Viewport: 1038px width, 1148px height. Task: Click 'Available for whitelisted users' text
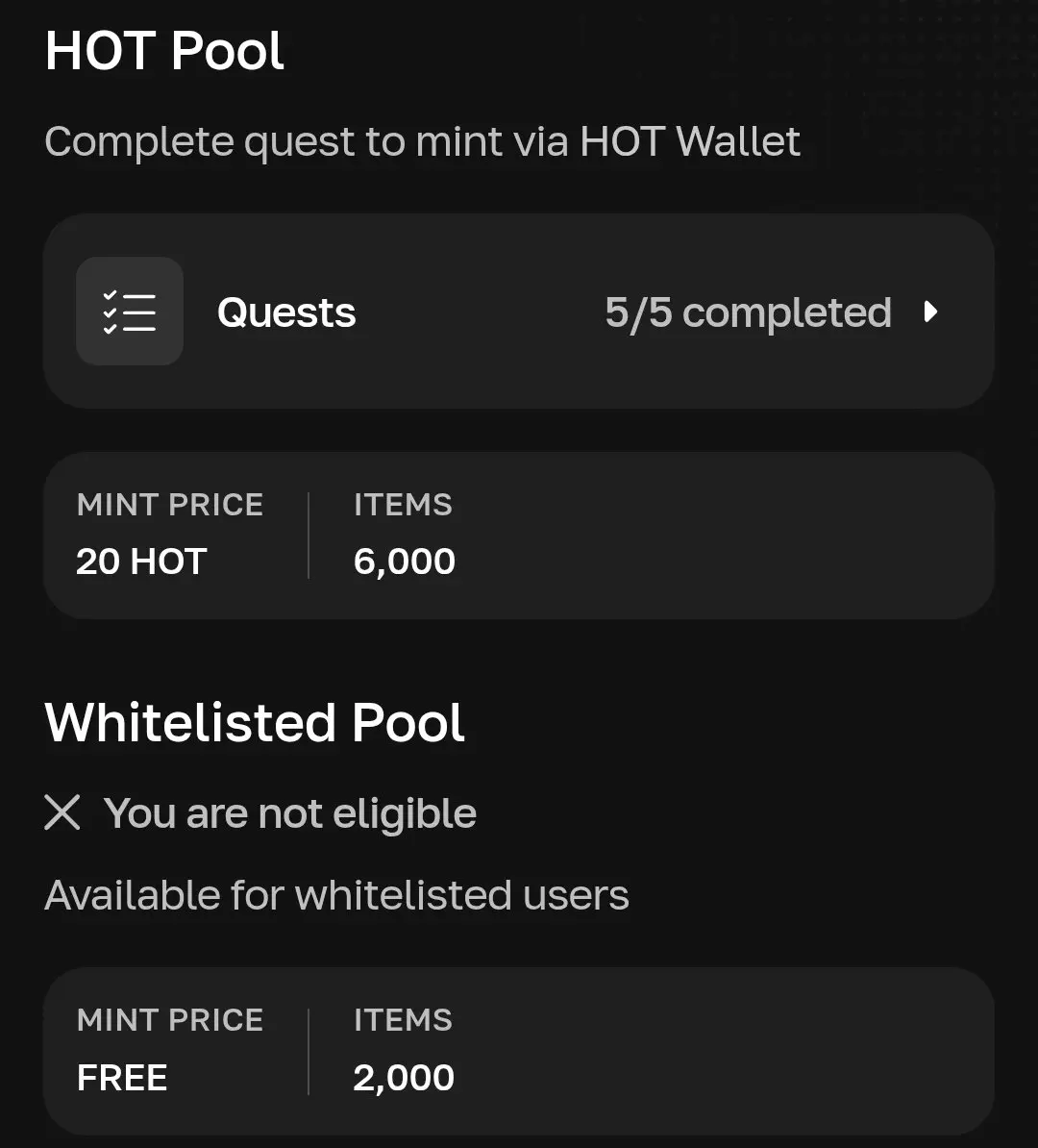pos(336,895)
